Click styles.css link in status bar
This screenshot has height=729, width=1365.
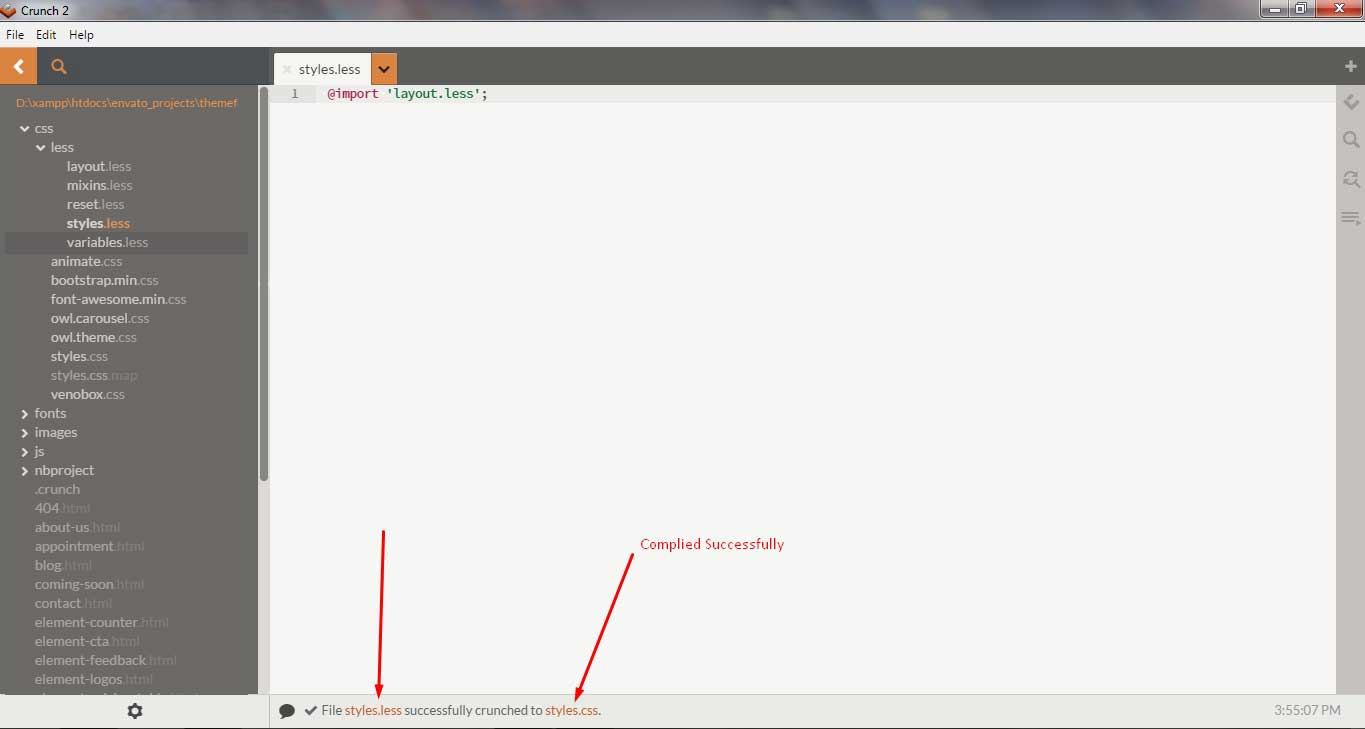(x=572, y=711)
